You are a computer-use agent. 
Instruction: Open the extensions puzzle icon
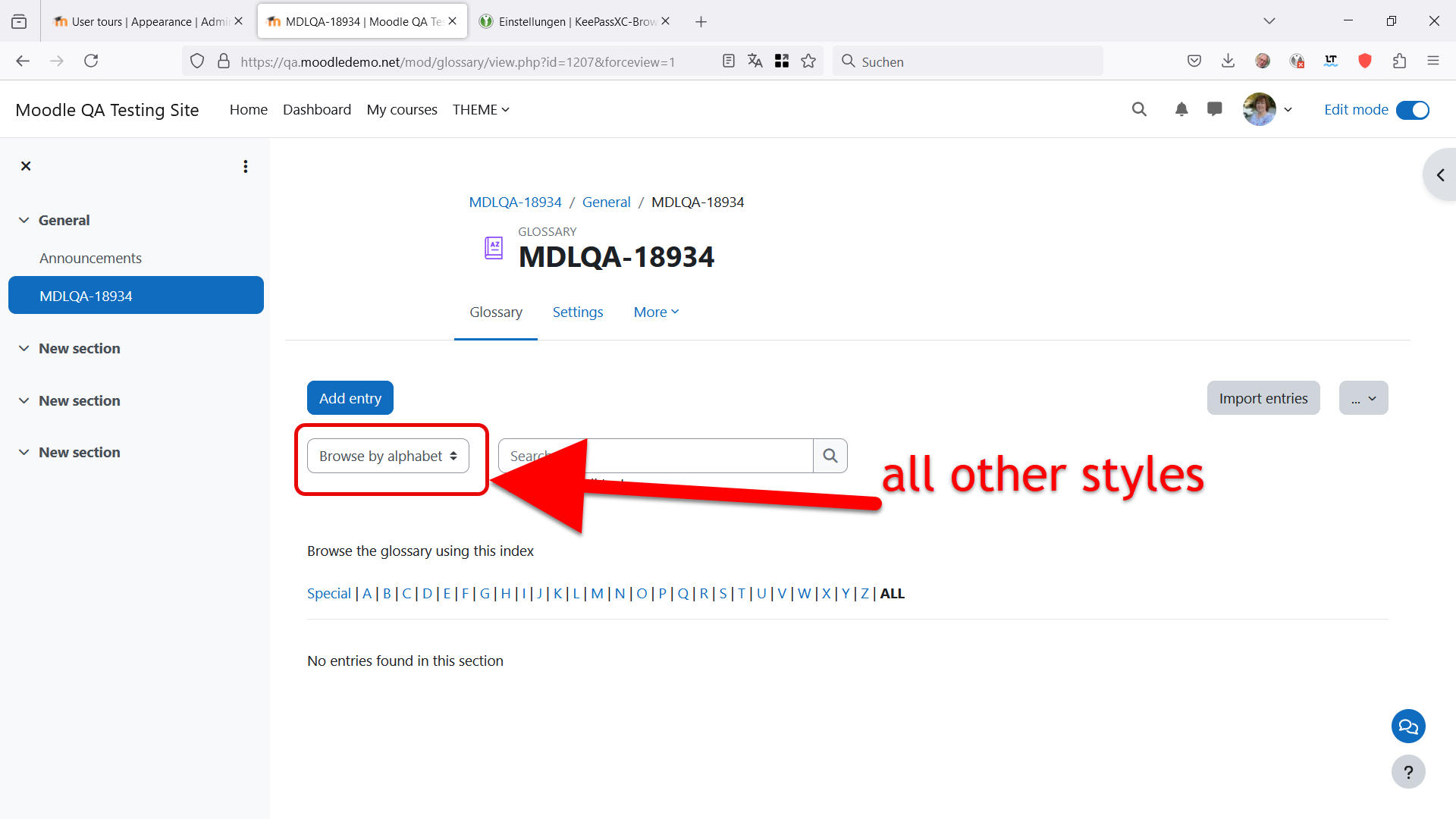pyautogui.click(x=1399, y=61)
